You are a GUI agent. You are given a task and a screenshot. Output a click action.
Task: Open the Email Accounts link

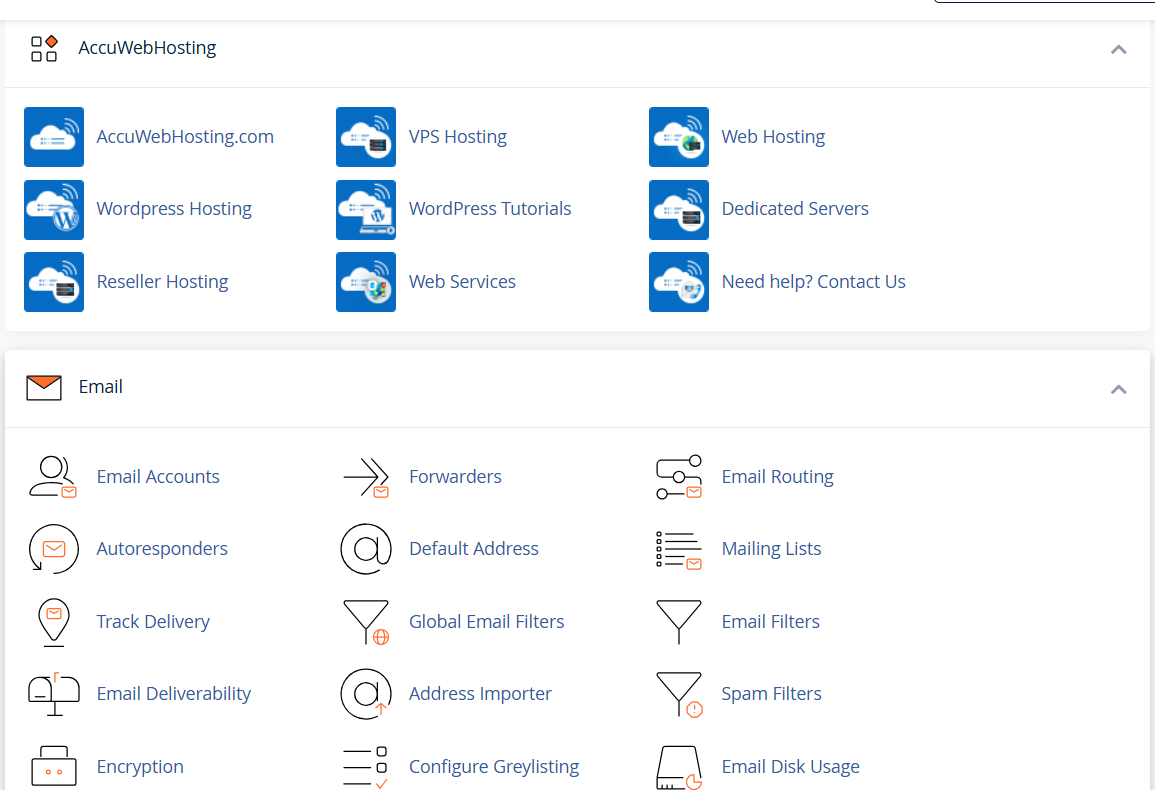click(158, 477)
